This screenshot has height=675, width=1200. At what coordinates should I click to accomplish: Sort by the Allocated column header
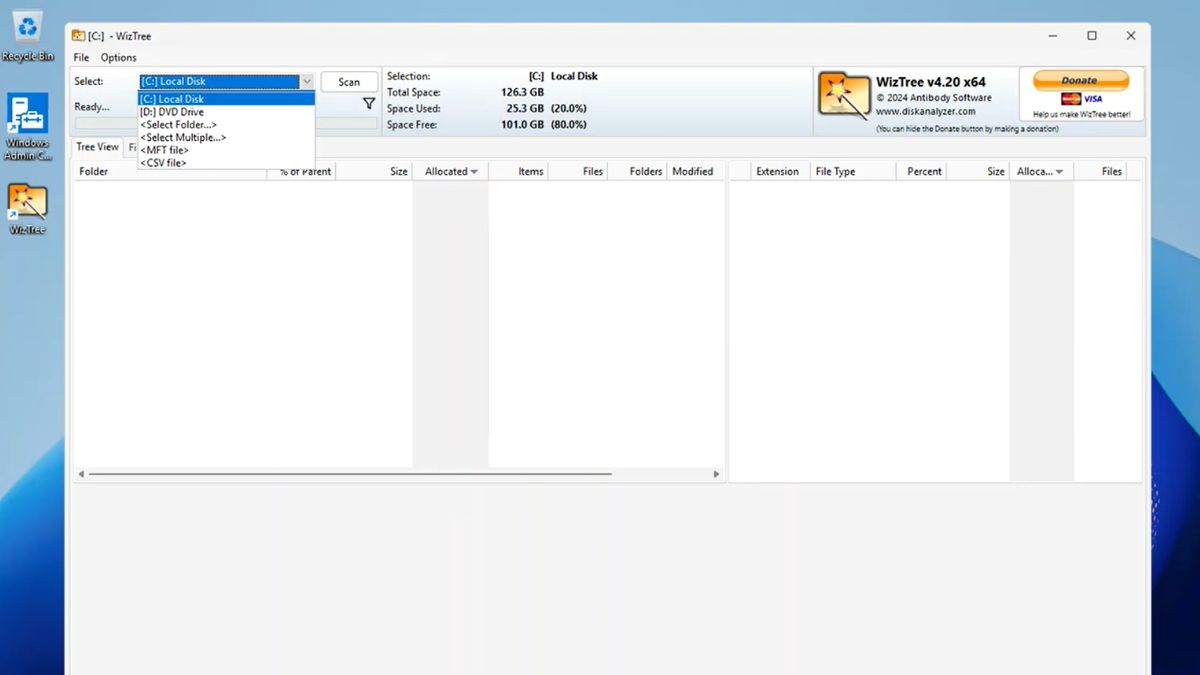pos(451,172)
